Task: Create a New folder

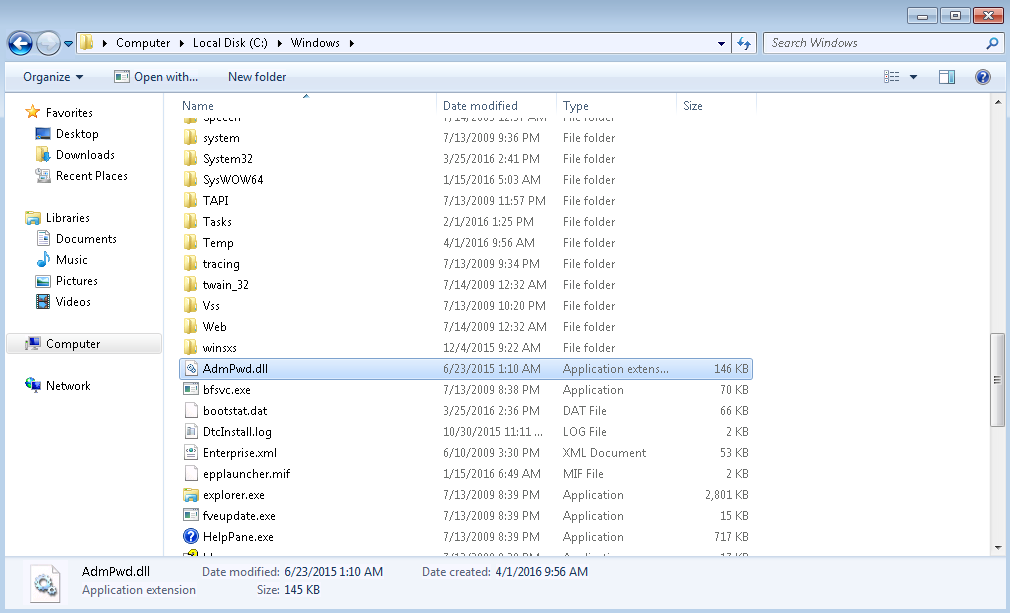Action: (257, 77)
